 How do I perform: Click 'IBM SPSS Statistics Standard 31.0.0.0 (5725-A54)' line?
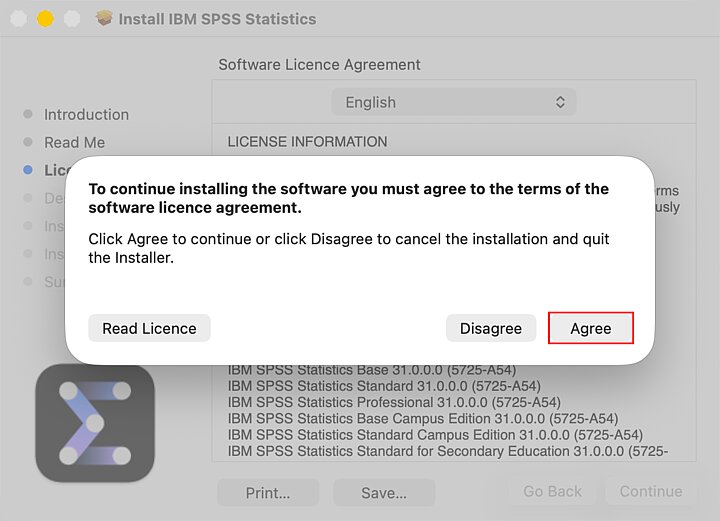click(384, 386)
